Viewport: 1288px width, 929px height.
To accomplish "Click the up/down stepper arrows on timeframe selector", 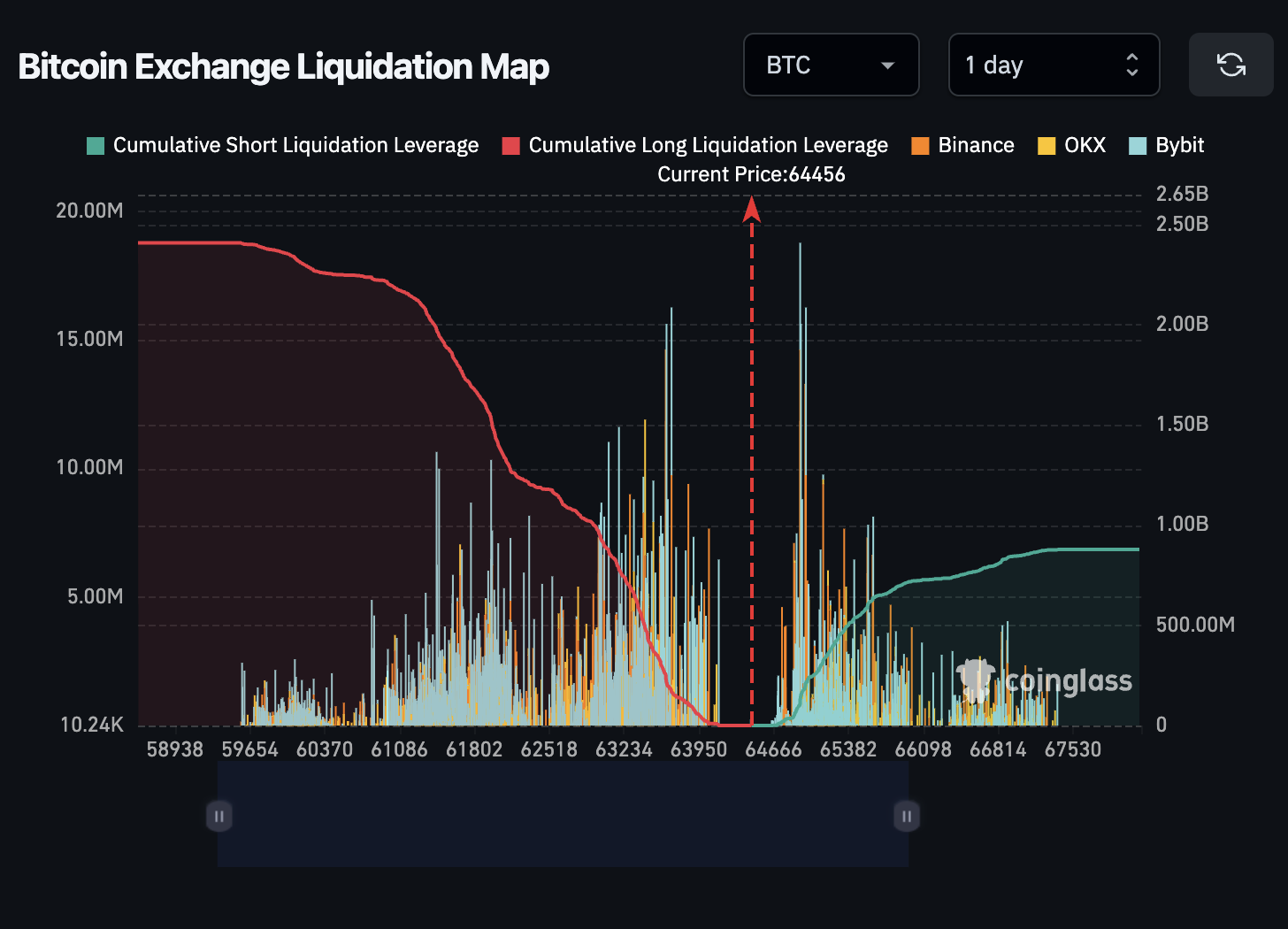I will click(x=1131, y=65).
